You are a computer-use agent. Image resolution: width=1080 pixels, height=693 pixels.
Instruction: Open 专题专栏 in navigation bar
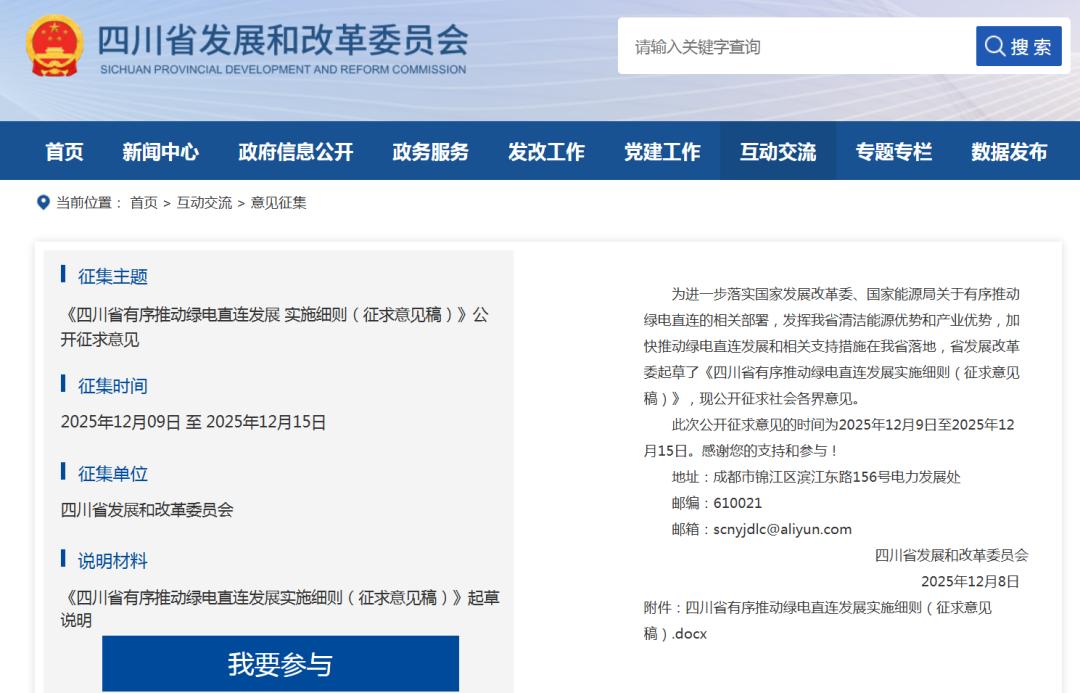click(x=894, y=152)
